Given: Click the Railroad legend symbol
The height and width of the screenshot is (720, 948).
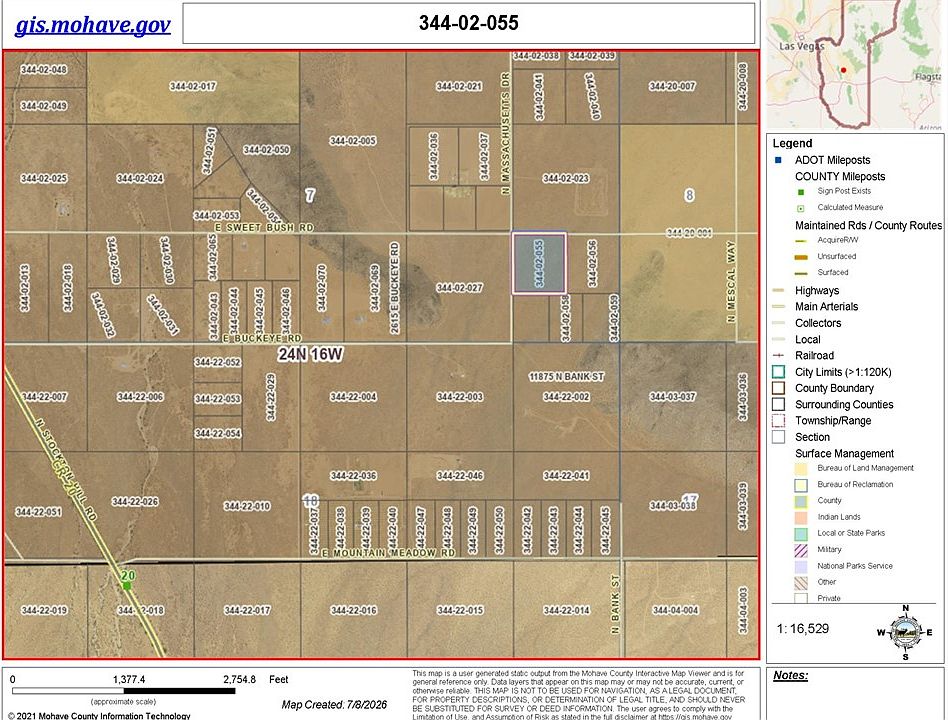Looking at the screenshot, I should pos(778,355).
